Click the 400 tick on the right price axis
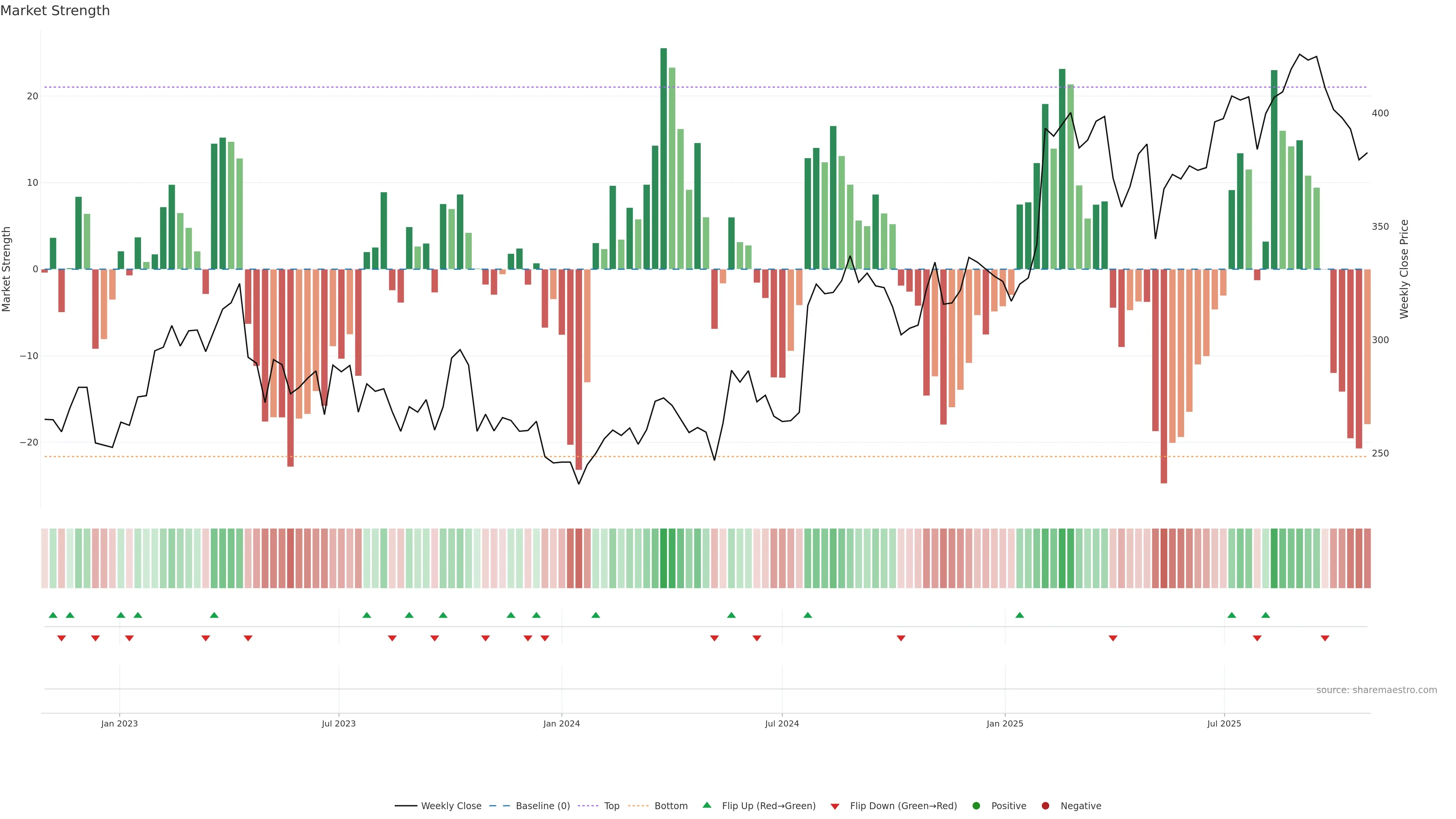The image size is (1456, 819). pyautogui.click(x=1380, y=113)
